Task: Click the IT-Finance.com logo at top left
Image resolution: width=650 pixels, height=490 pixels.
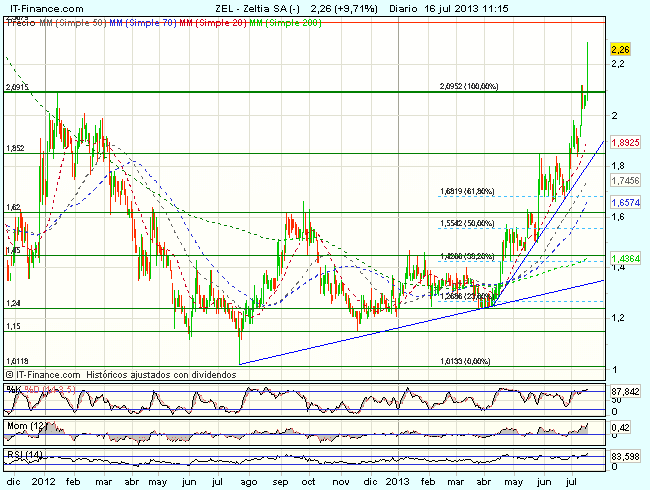Action: 35,6
